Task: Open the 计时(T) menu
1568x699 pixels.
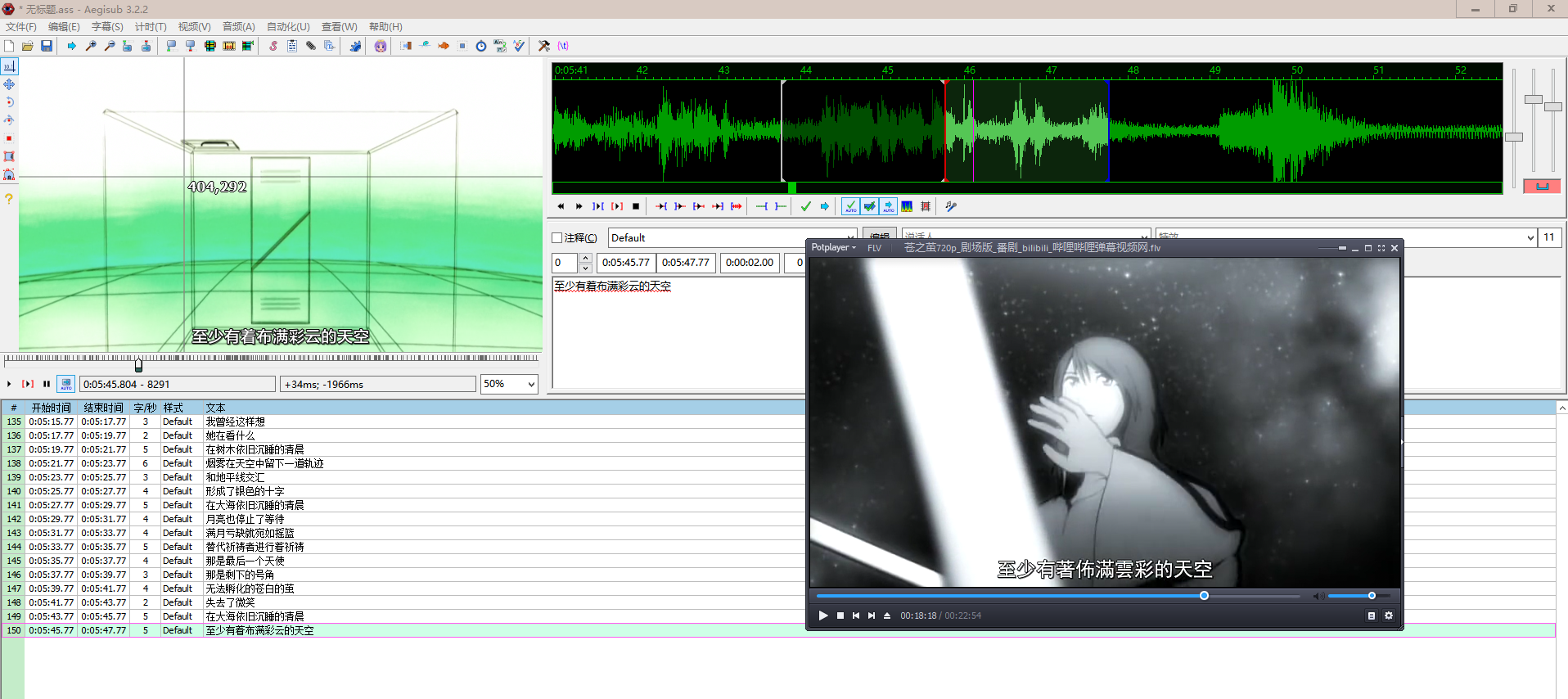Action: click(x=151, y=27)
